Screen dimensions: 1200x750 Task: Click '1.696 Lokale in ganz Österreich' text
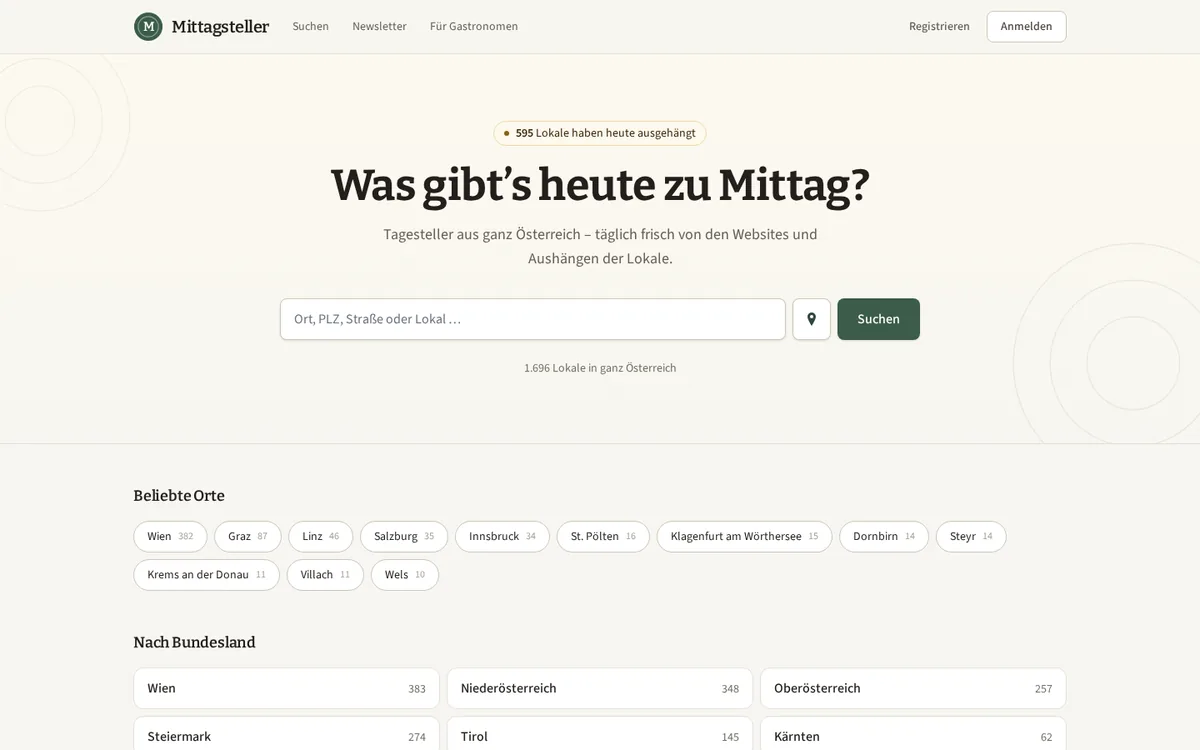pyautogui.click(x=600, y=368)
